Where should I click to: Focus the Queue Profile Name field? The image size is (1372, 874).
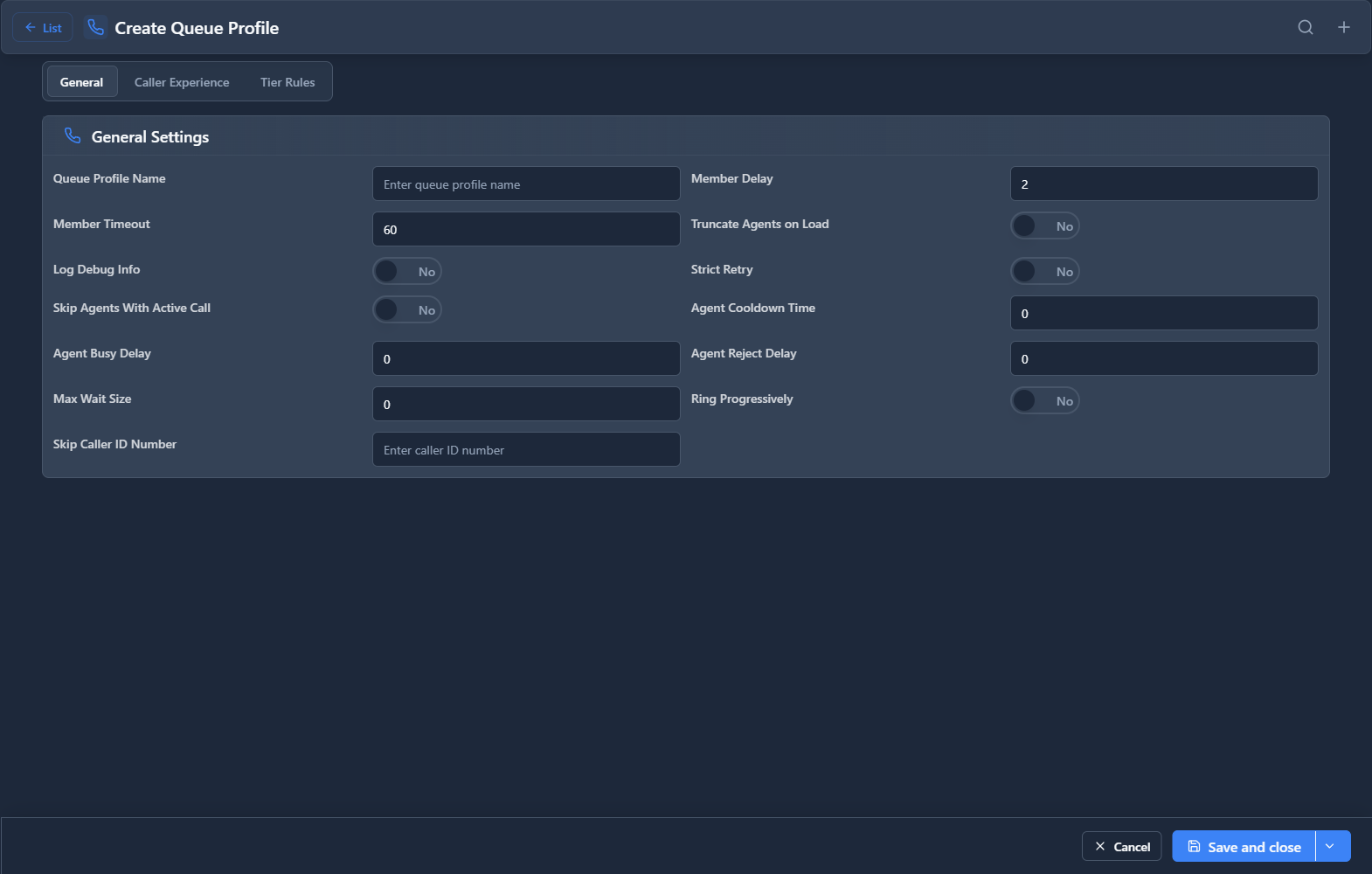(526, 184)
